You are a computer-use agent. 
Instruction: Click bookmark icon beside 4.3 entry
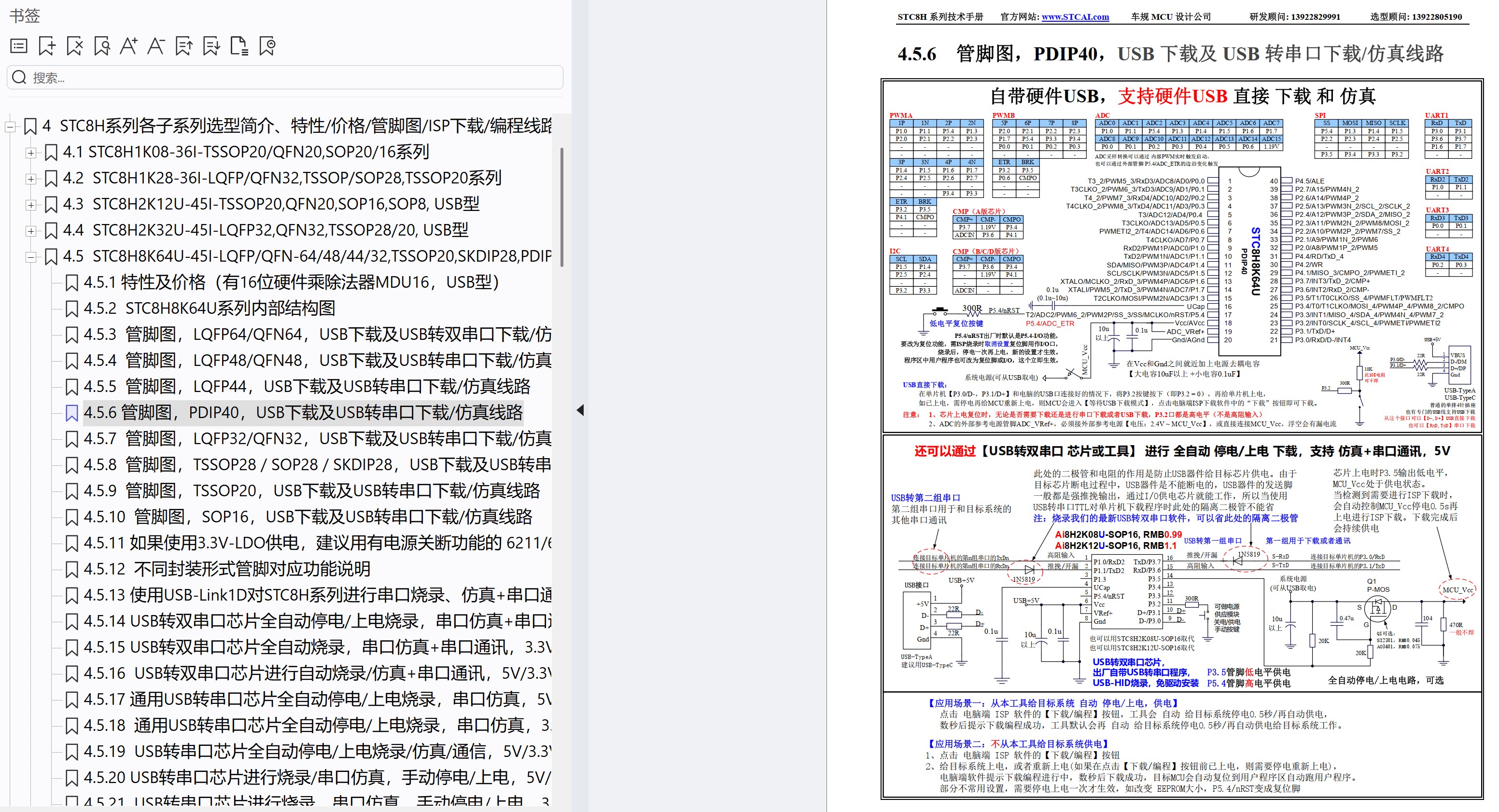tap(51, 205)
